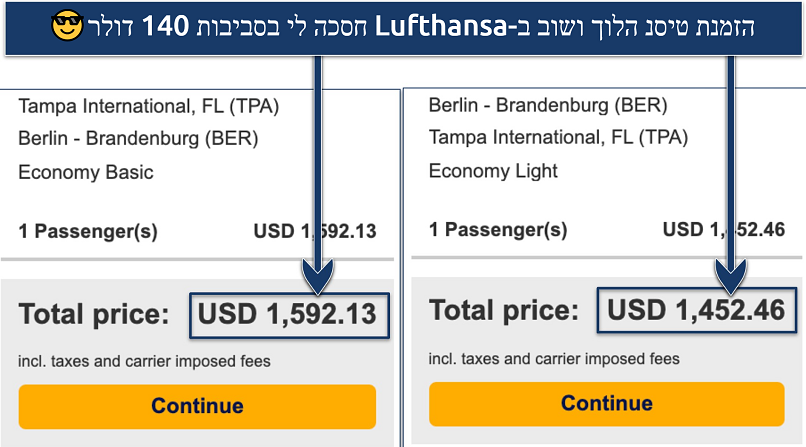Click the right blue arrow pointing to 1,452.46
806x447 pixels.
[732, 170]
